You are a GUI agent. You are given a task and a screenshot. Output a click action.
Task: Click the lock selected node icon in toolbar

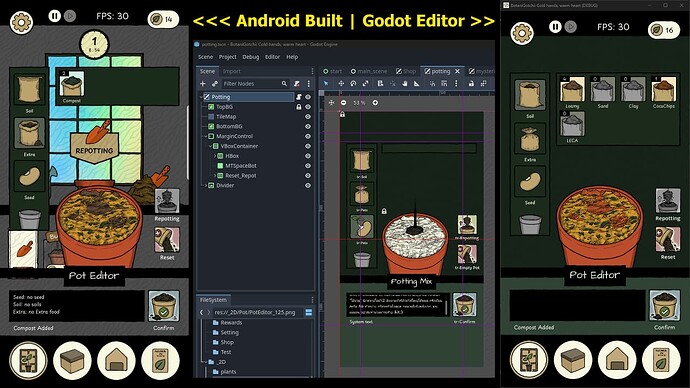471,83
